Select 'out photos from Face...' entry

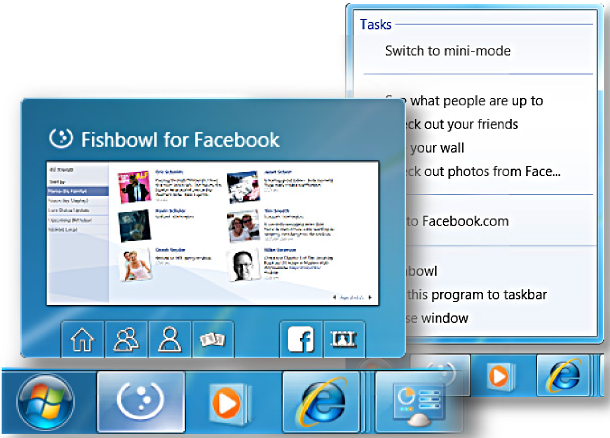[x=492, y=172]
